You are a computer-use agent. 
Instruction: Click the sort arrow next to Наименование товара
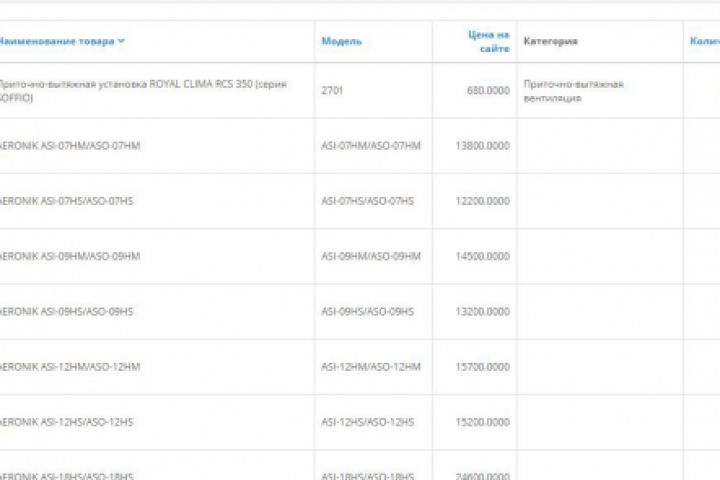tap(121, 41)
